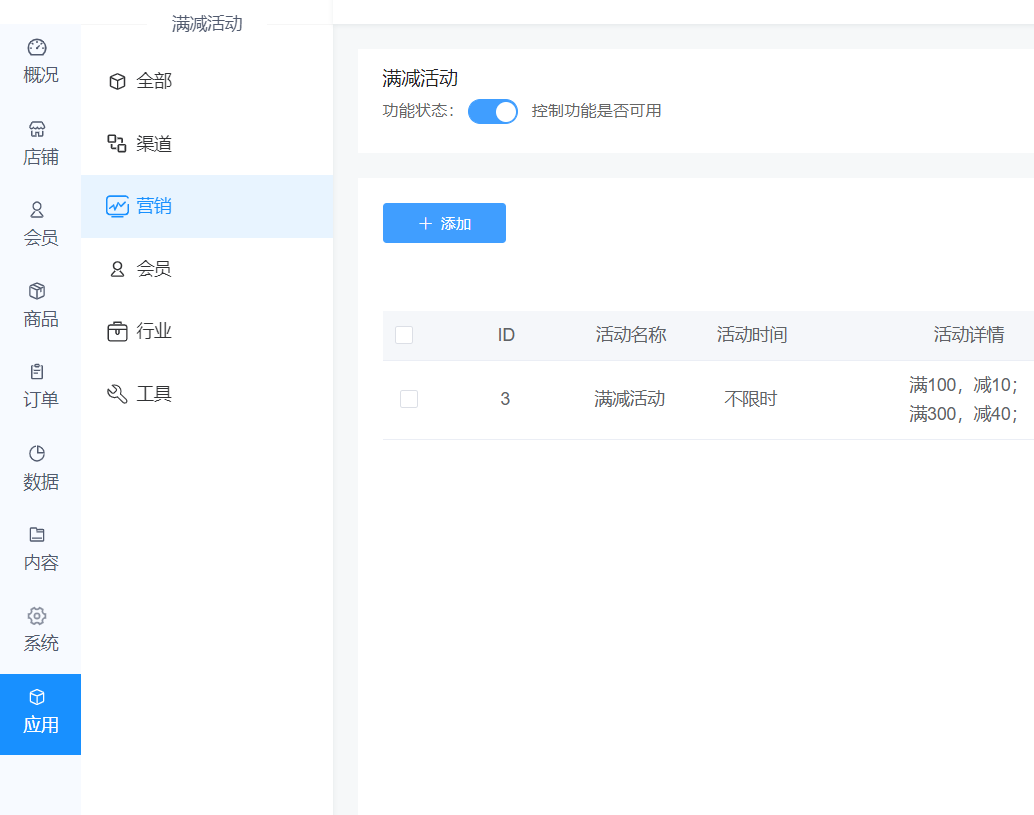
Task: Click the 系统 gear icon
Action: (37, 615)
